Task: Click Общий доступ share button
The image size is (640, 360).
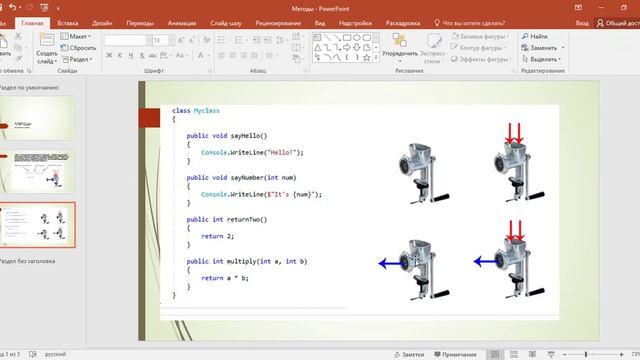Action: click(618, 23)
